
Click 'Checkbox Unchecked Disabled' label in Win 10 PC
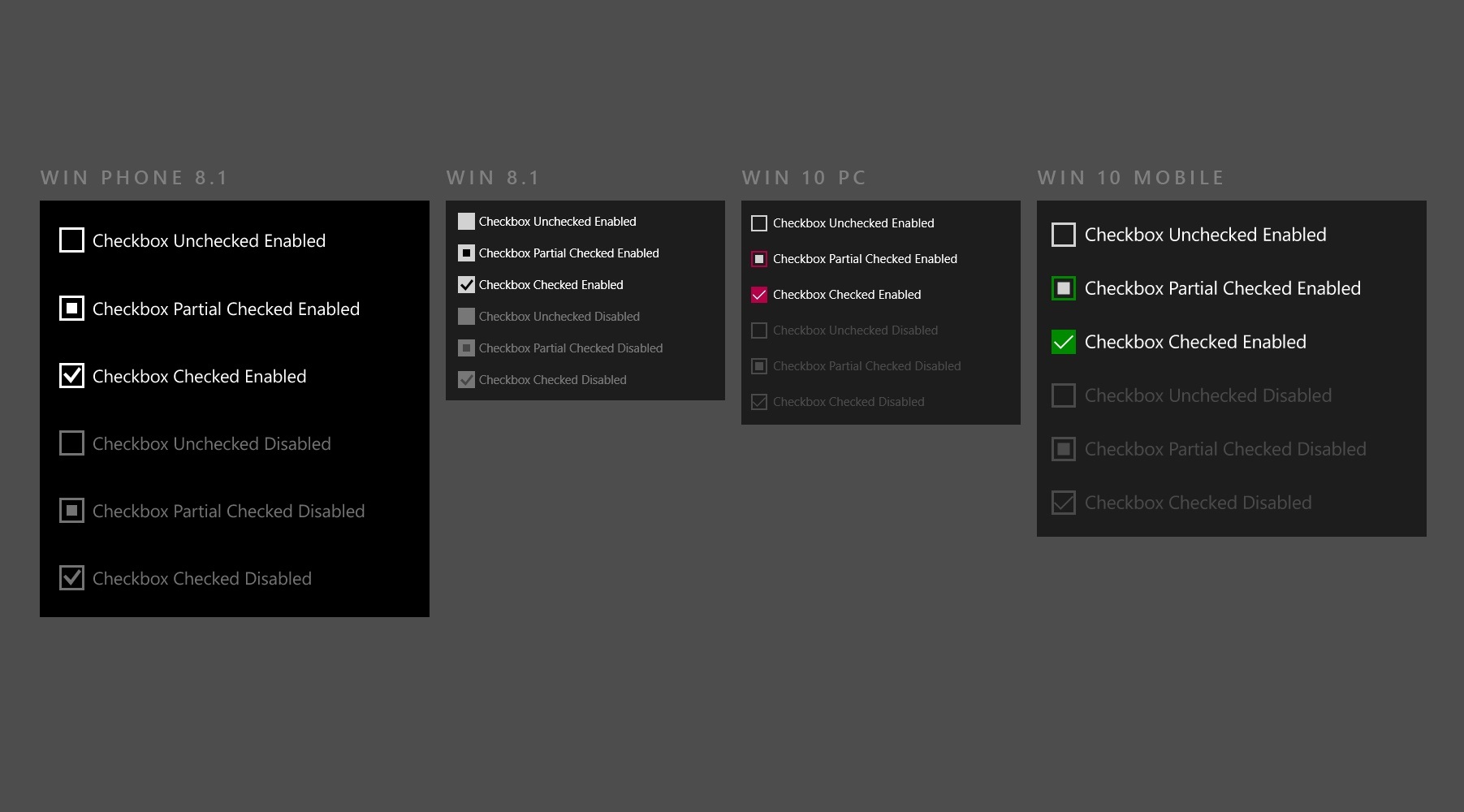[x=855, y=330]
